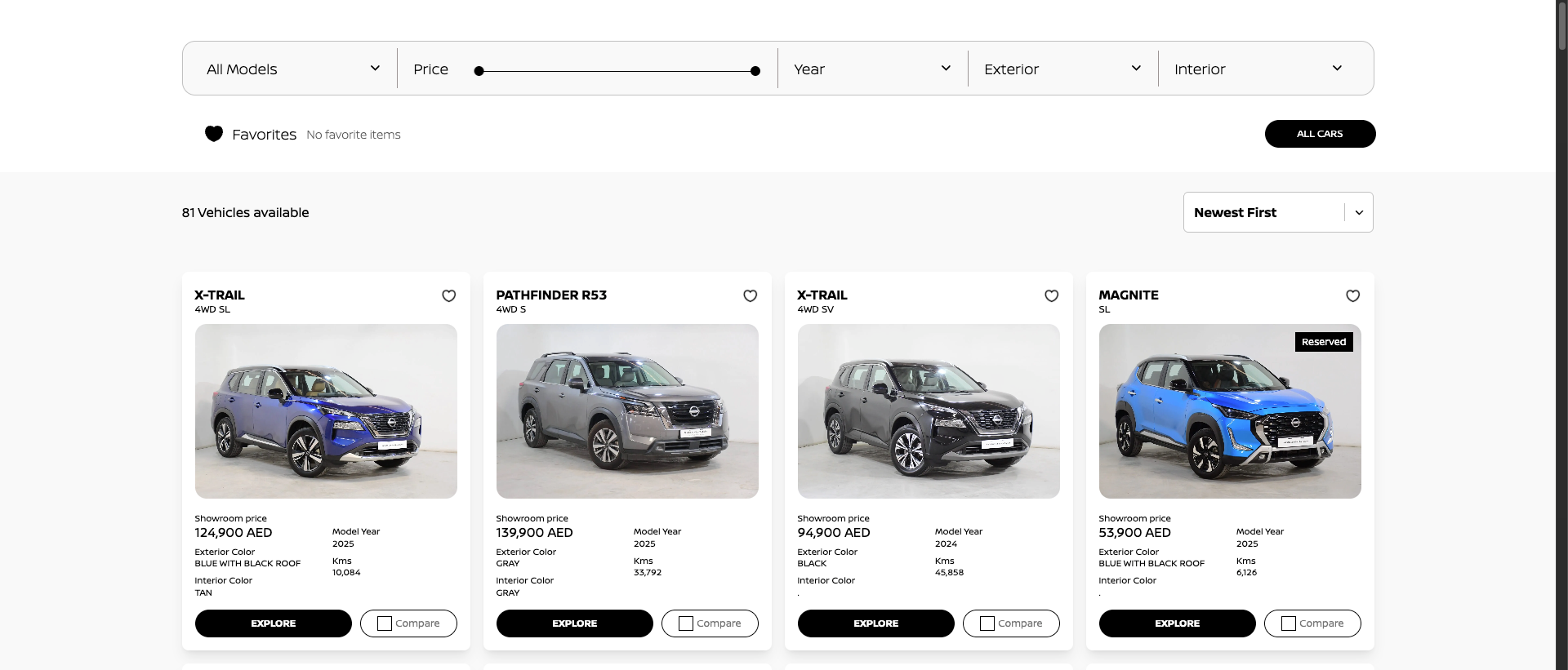The image size is (1568, 670).
Task: Tick Compare checkbox for X-Trail 4WD SL
Action: click(x=385, y=623)
